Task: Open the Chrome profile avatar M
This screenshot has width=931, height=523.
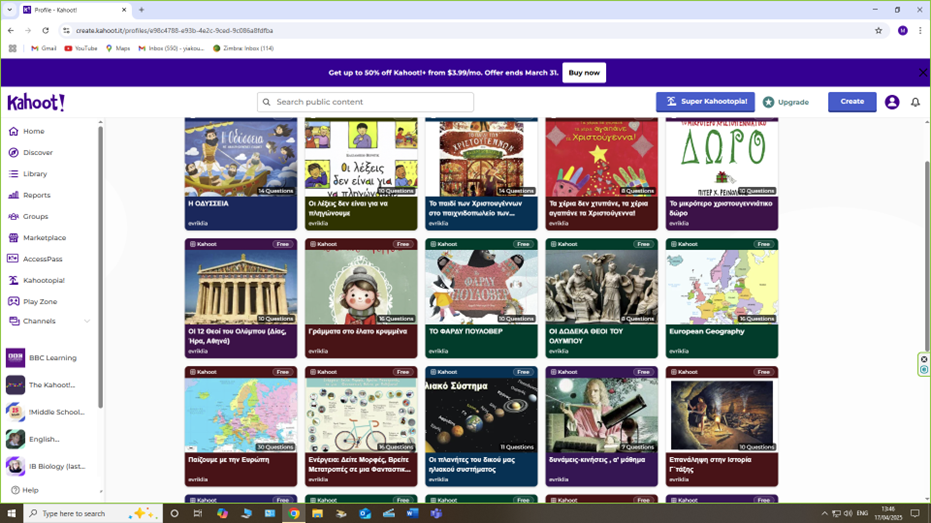Action: click(x=902, y=30)
